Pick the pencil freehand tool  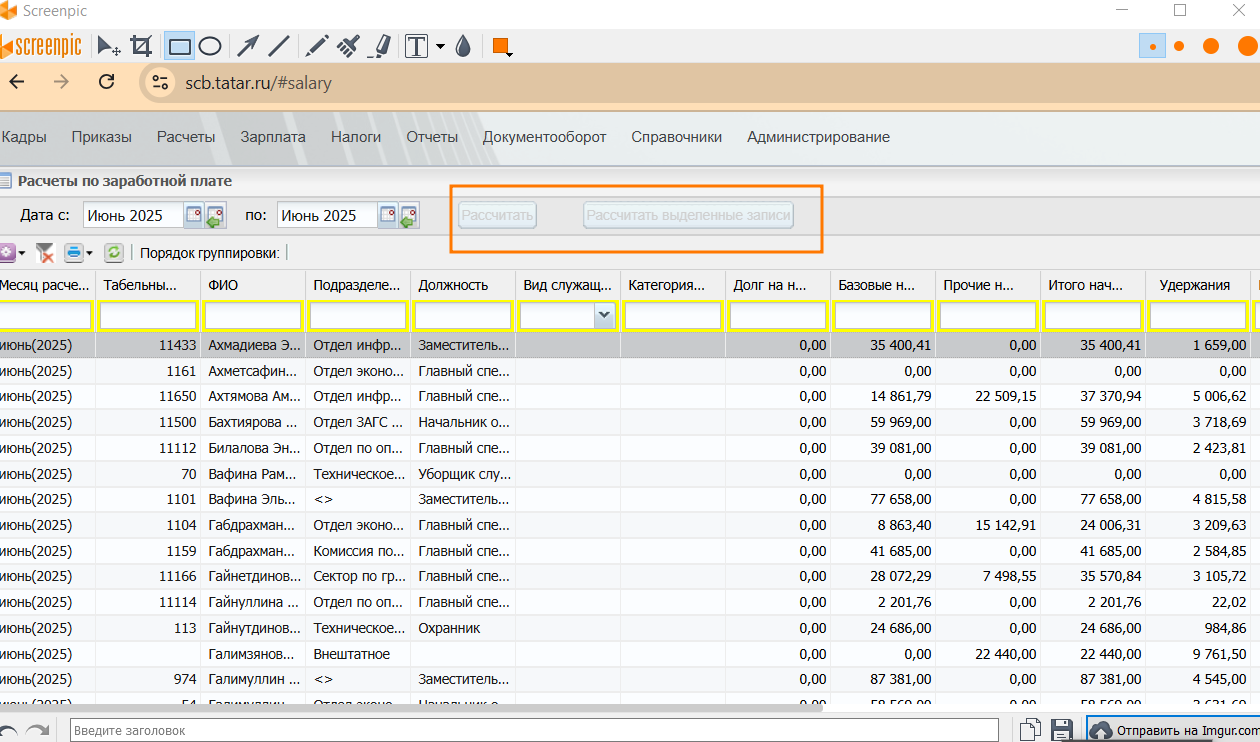pyautogui.click(x=316, y=46)
